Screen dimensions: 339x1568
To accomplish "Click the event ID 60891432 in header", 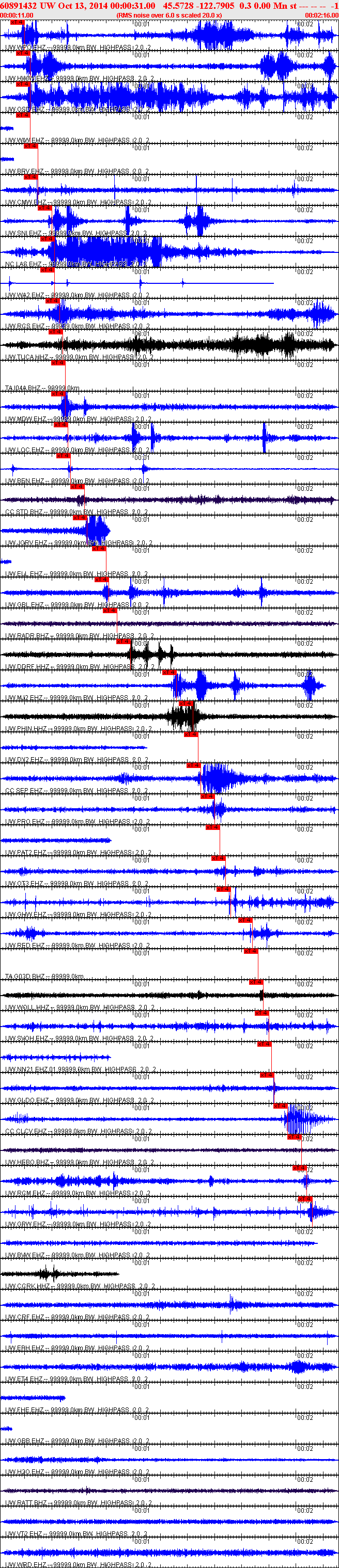I will (x=18, y=6).
